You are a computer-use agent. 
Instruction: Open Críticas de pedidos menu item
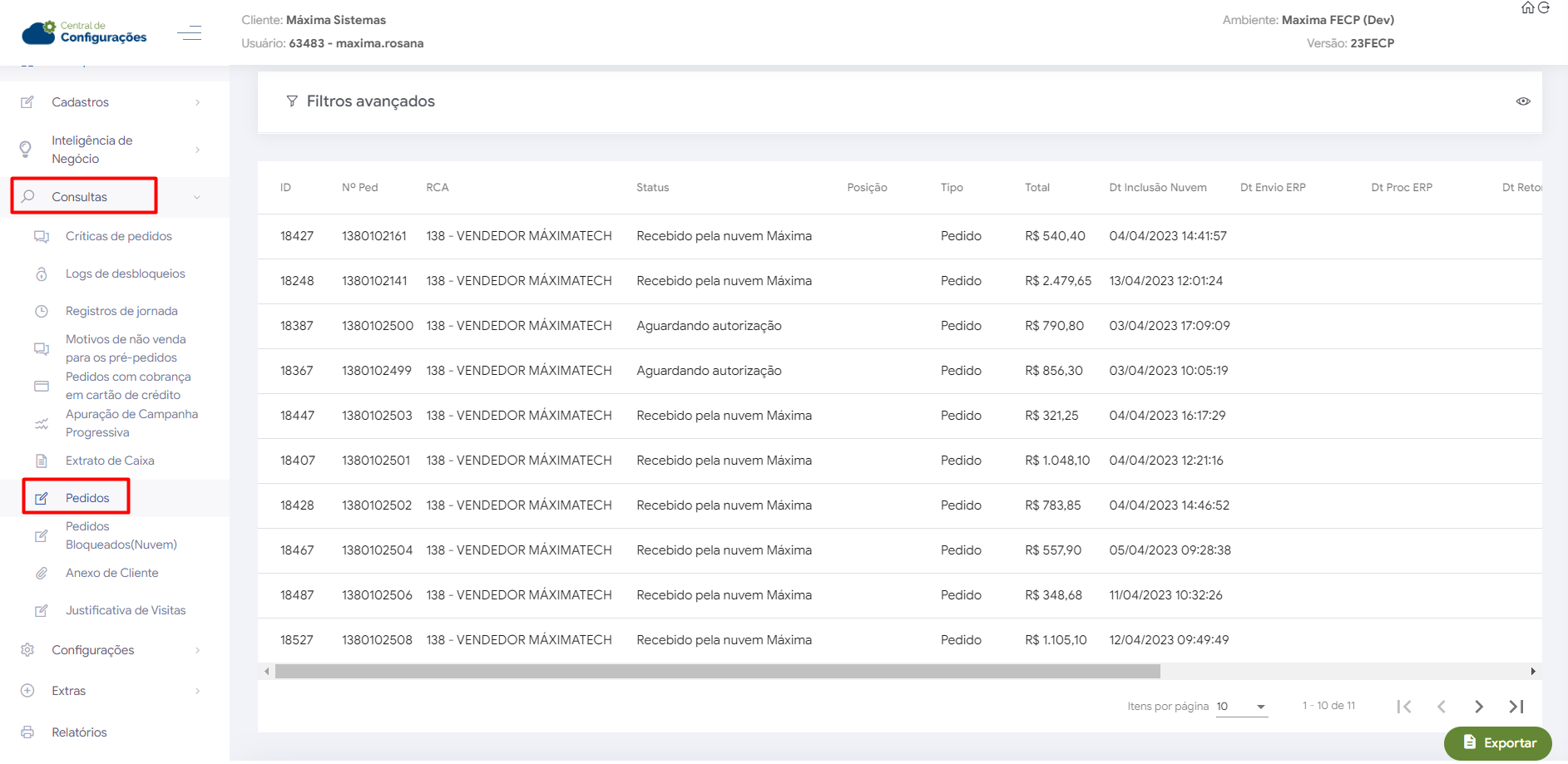click(x=119, y=236)
